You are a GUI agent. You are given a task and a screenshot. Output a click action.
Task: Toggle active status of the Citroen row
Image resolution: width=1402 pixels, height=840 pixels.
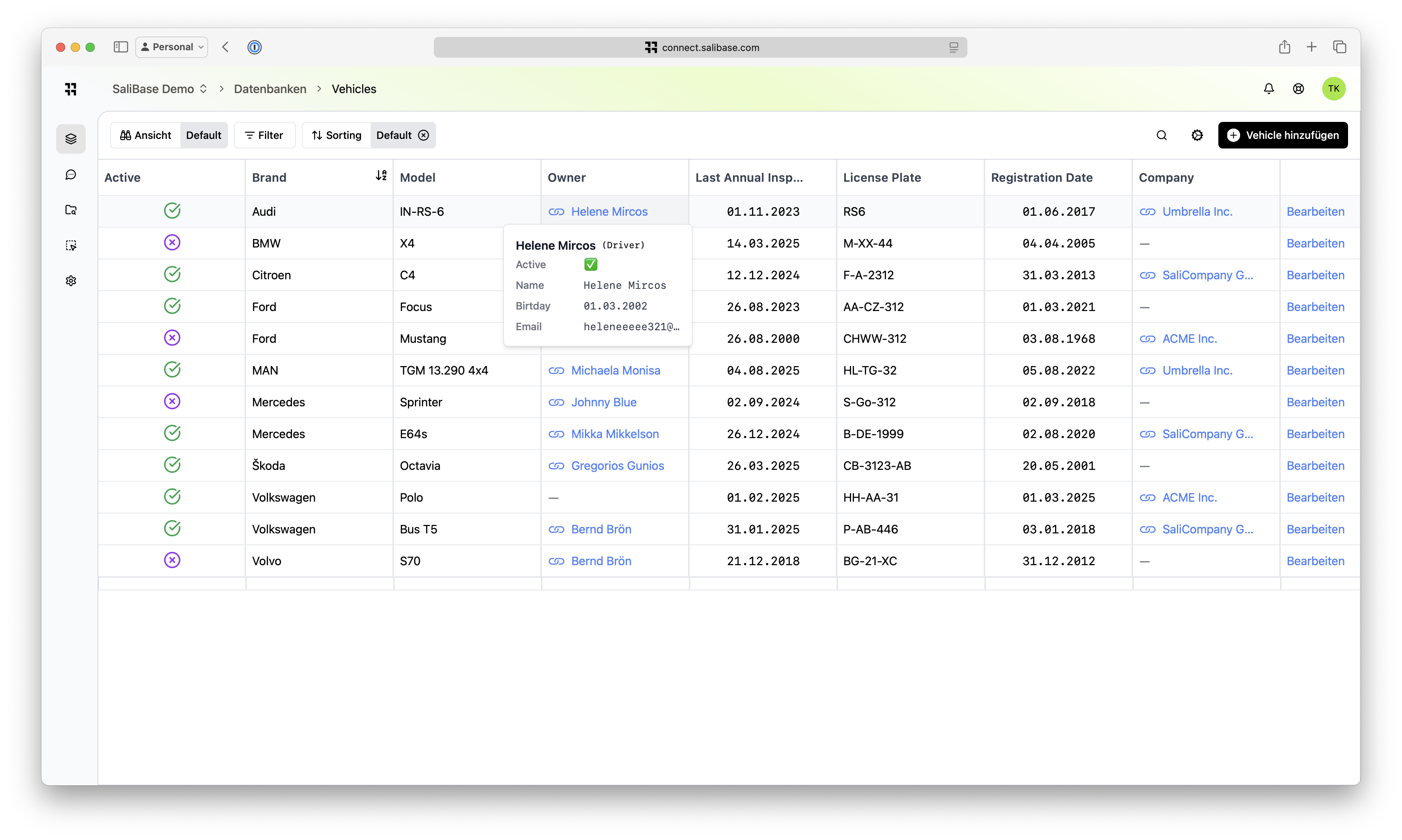click(172, 274)
